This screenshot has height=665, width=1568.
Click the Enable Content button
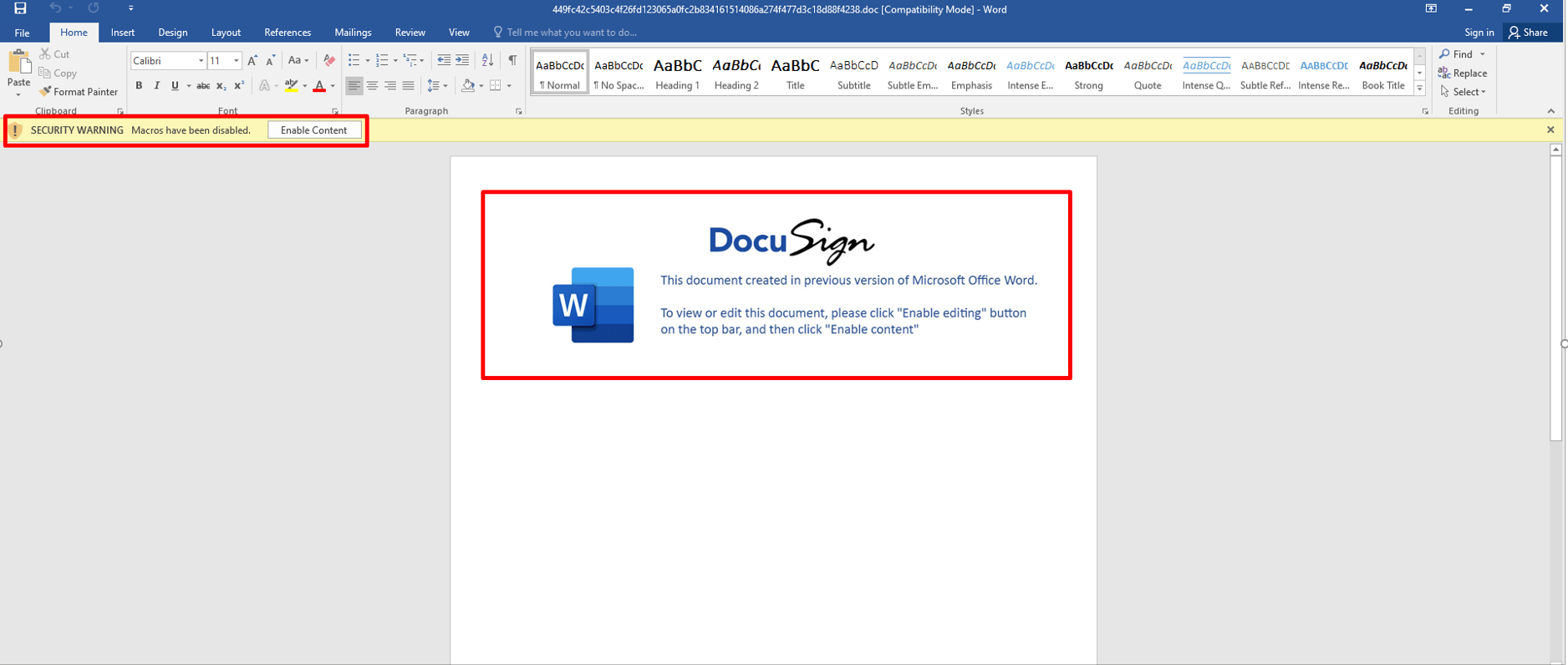tap(314, 130)
